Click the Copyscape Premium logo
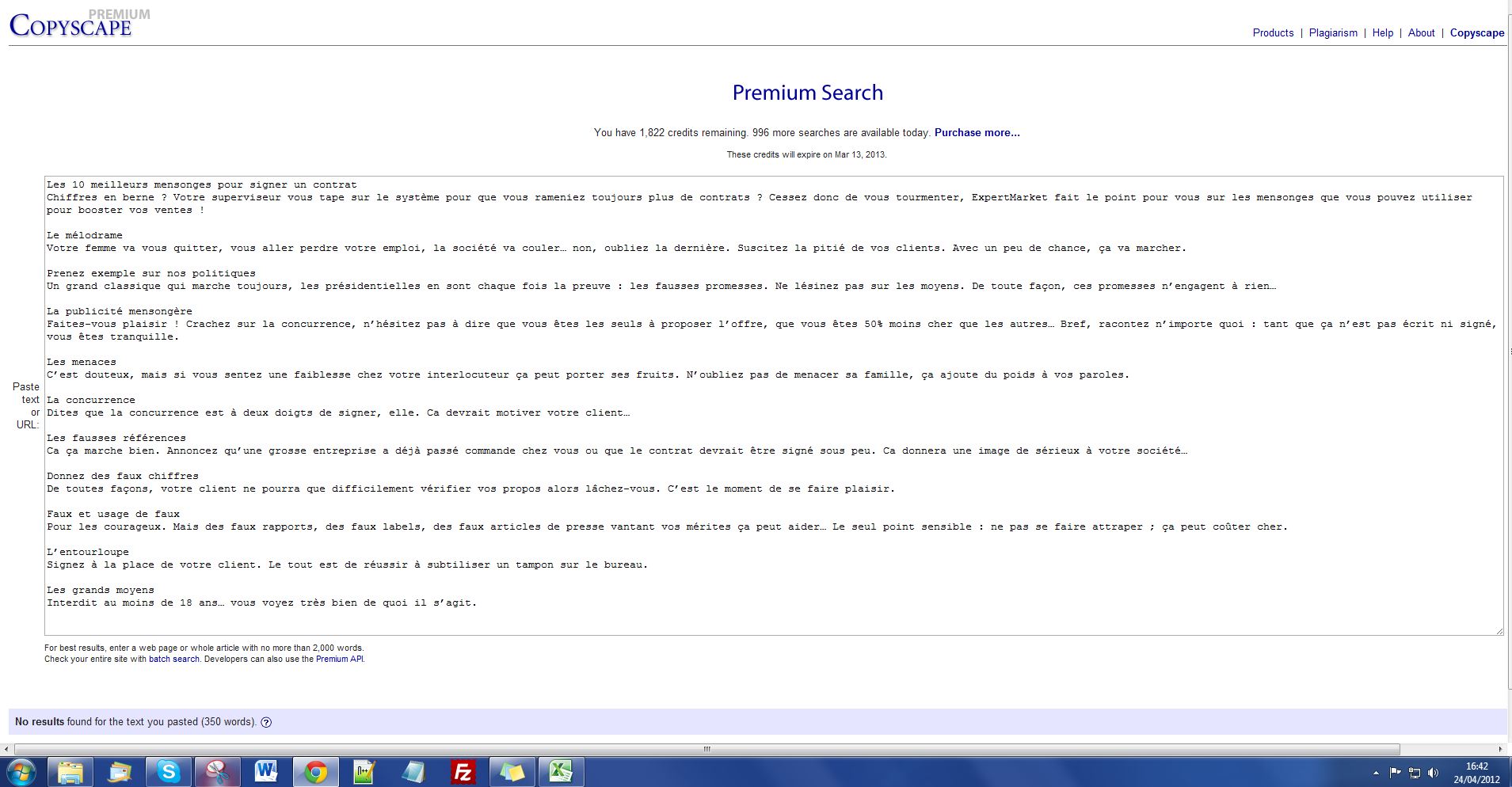Viewport: 1512px width, 787px height. [71, 25]
